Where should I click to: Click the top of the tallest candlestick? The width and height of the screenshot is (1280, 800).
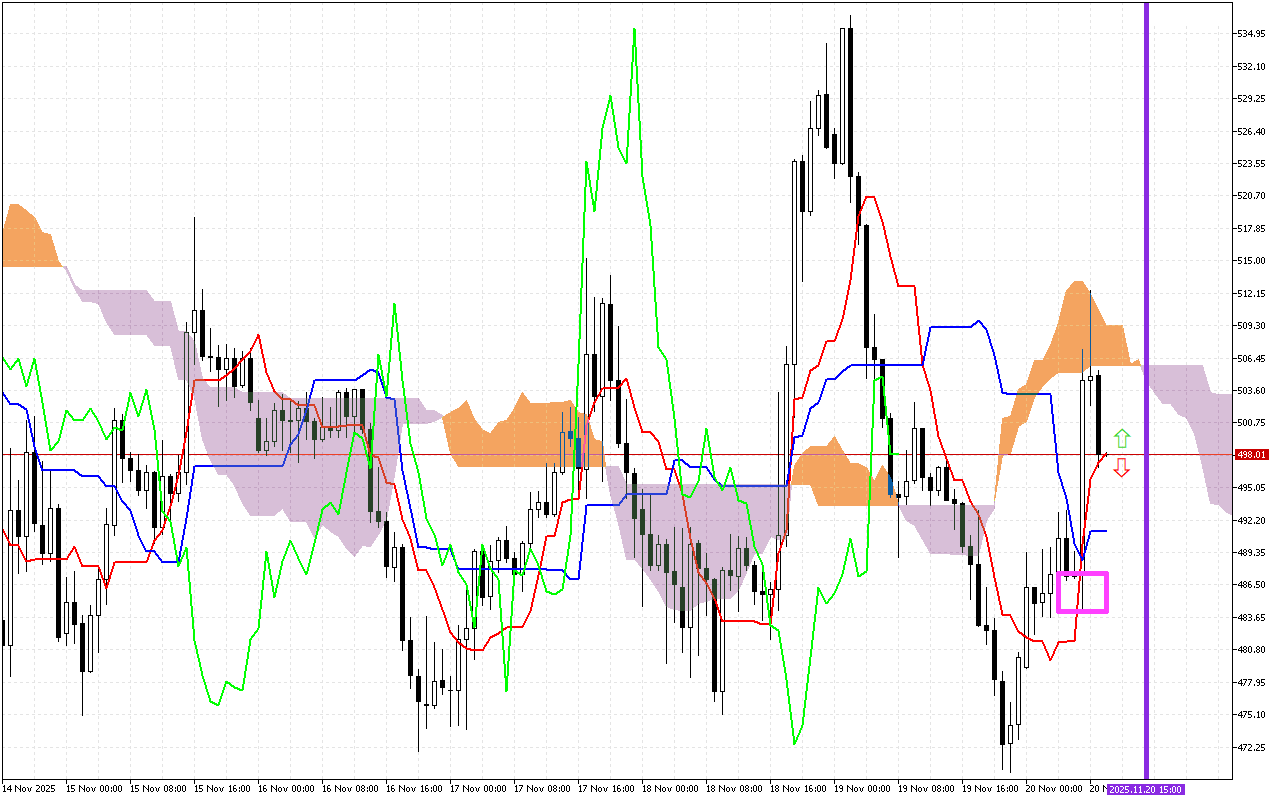click(x=850, y=16)
